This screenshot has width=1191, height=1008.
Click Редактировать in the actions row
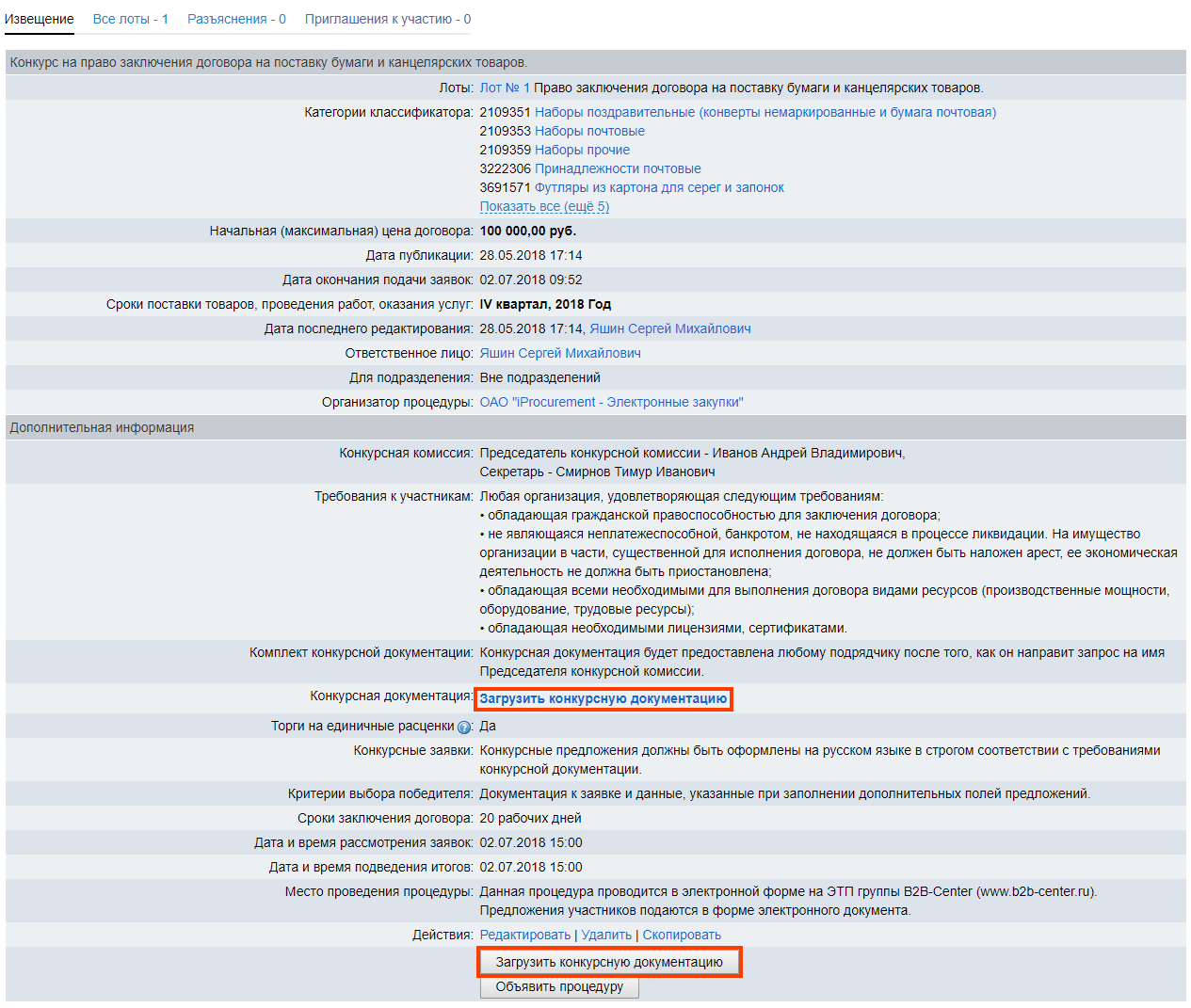tap(525, 935)
